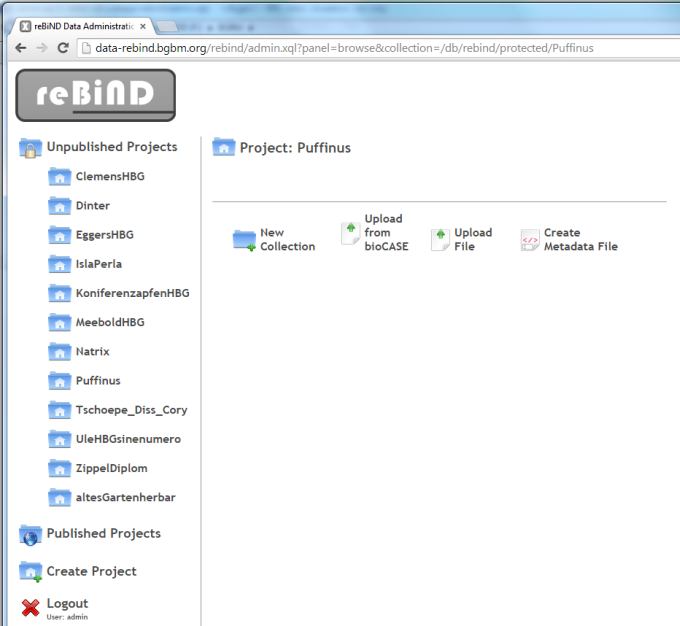Select the EggersHBG project name
The width and height of the screenshot is (680, 626).
[105, 235]
